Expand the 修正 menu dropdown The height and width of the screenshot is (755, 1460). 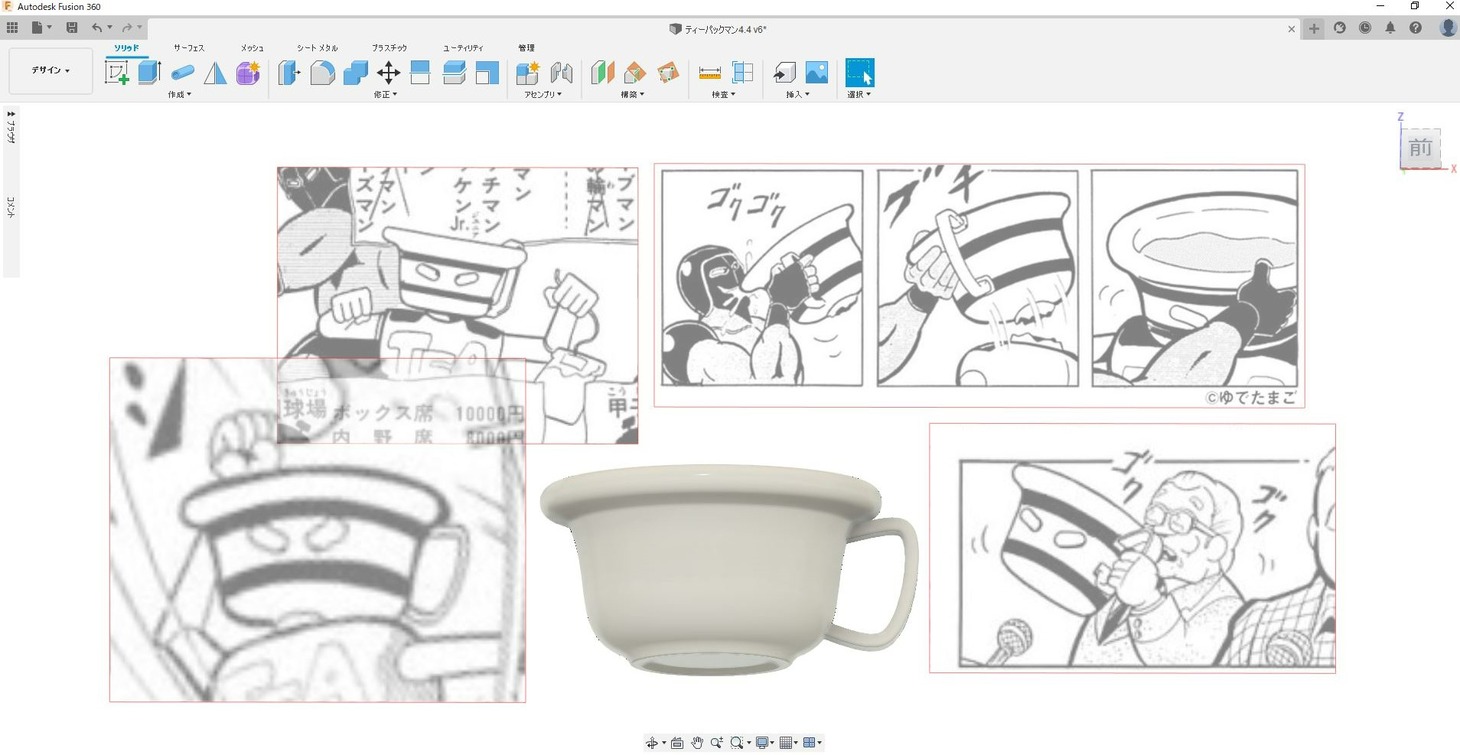coord(386,95)
